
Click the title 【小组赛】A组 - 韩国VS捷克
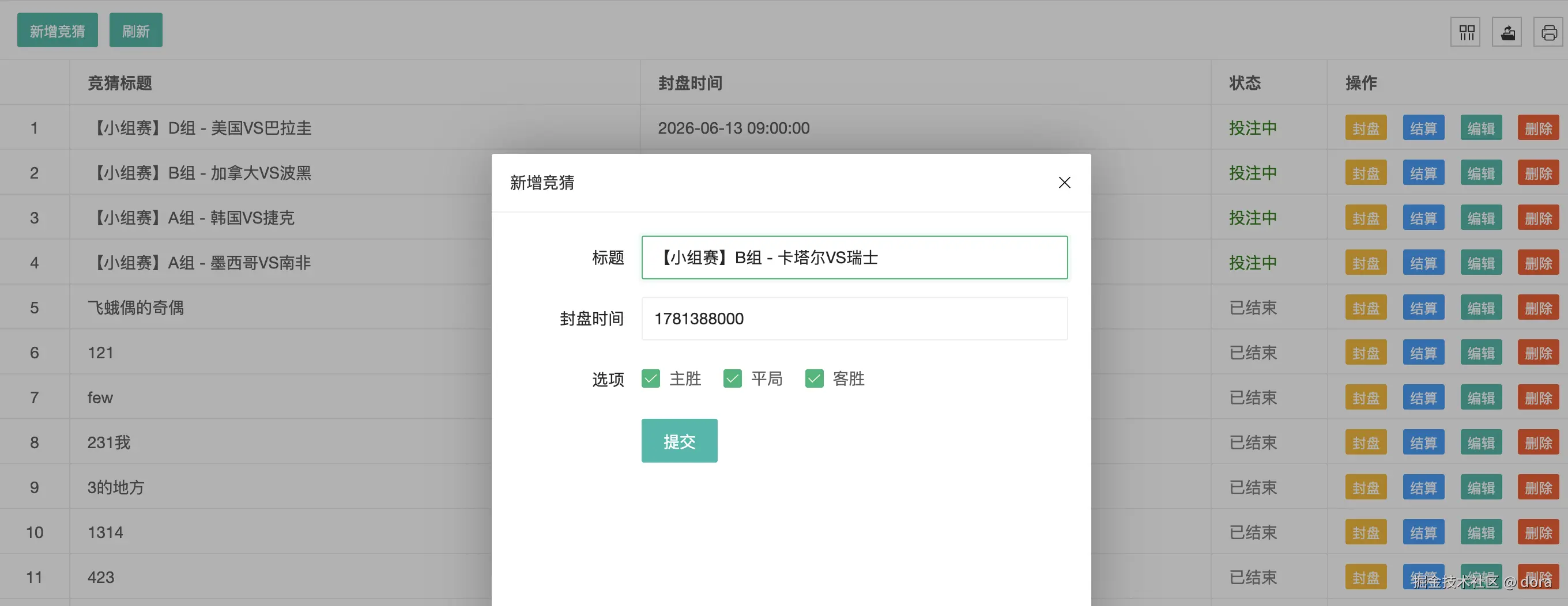click(x=192, y=218)
